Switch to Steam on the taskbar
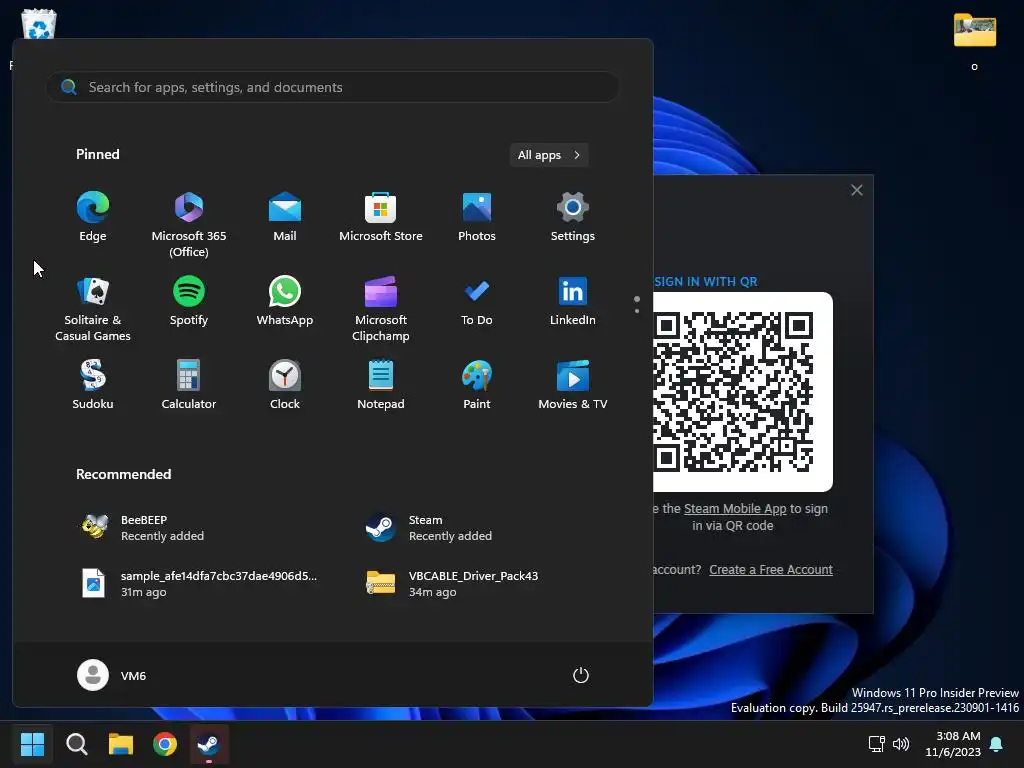Screen dimensions: 1024x768 tap(209, 744)
